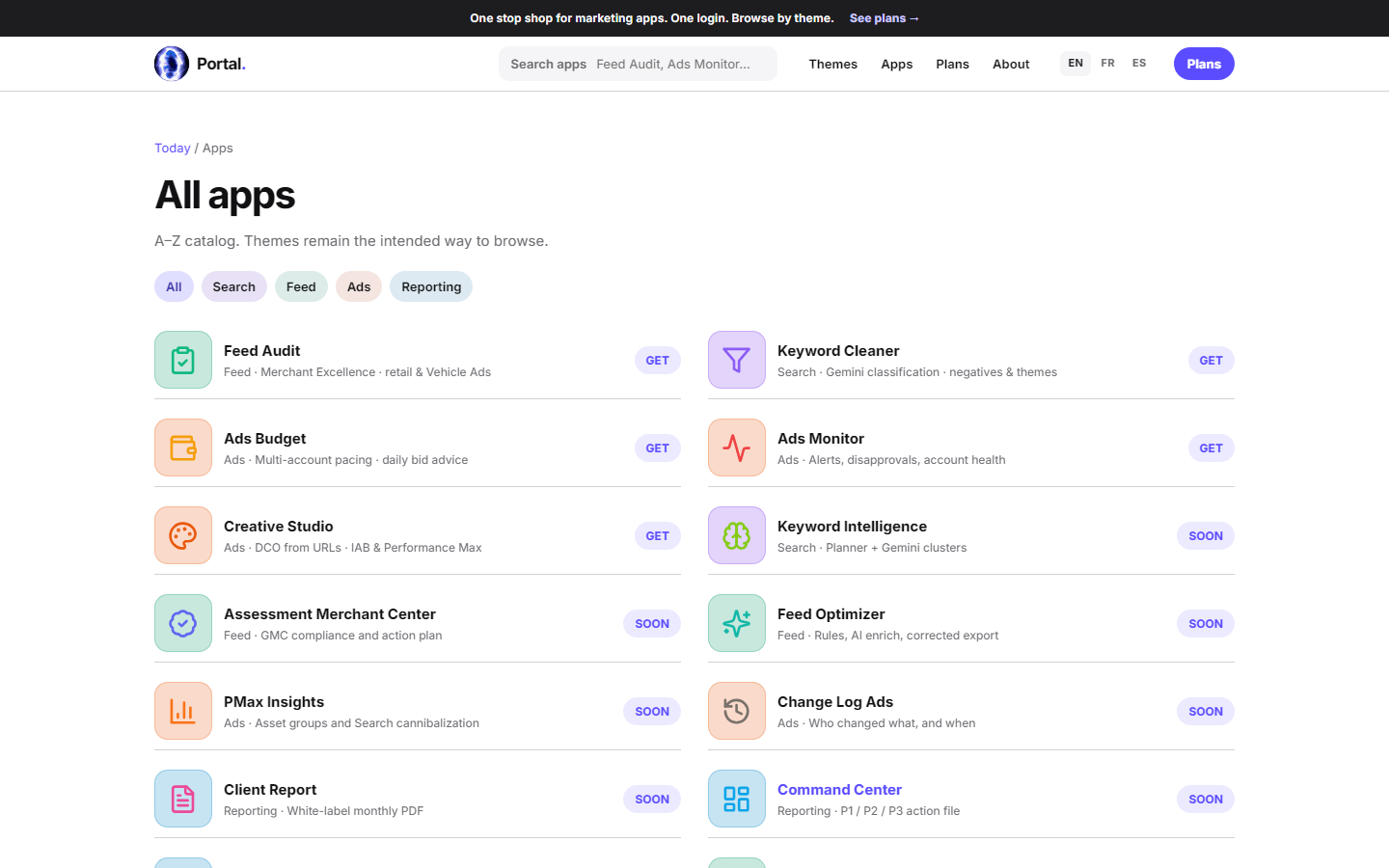1389x868 pixels.
Task: Focus the Search apps input field
Action: point(638,64)
